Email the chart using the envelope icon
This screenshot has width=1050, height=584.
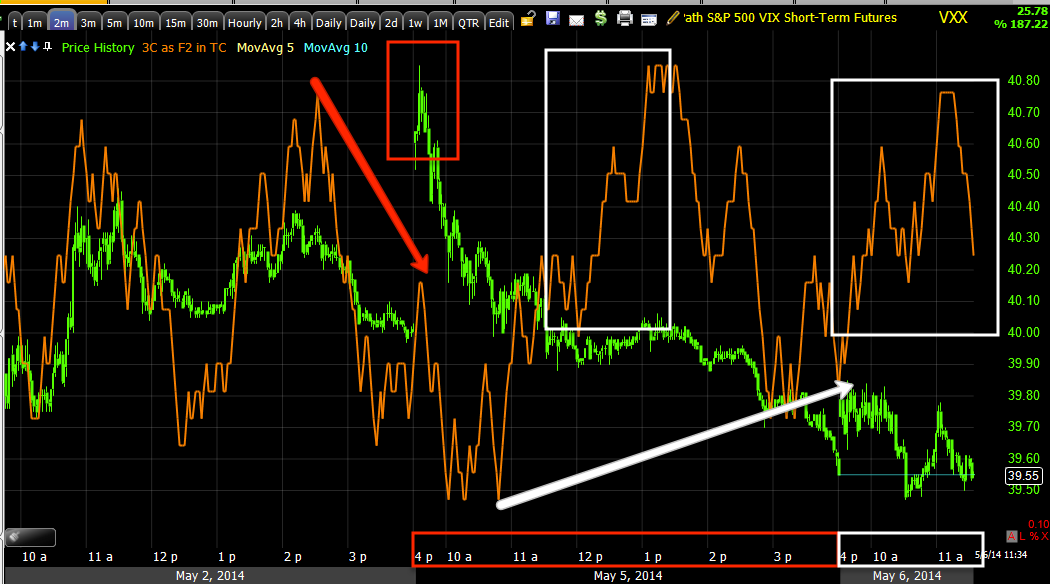576,21
